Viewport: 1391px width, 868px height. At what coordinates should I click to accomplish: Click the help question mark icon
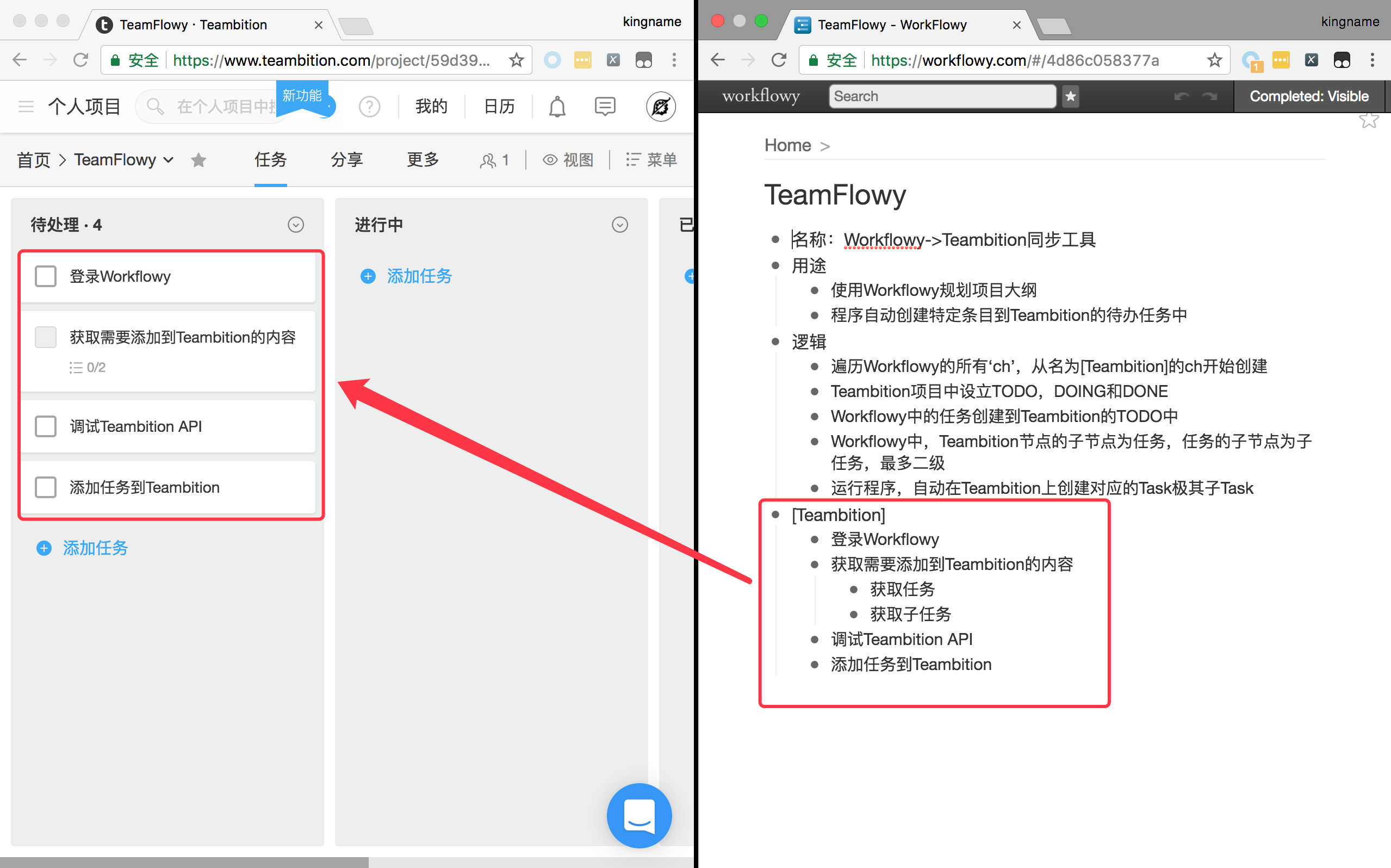click(x=369, y=107)
